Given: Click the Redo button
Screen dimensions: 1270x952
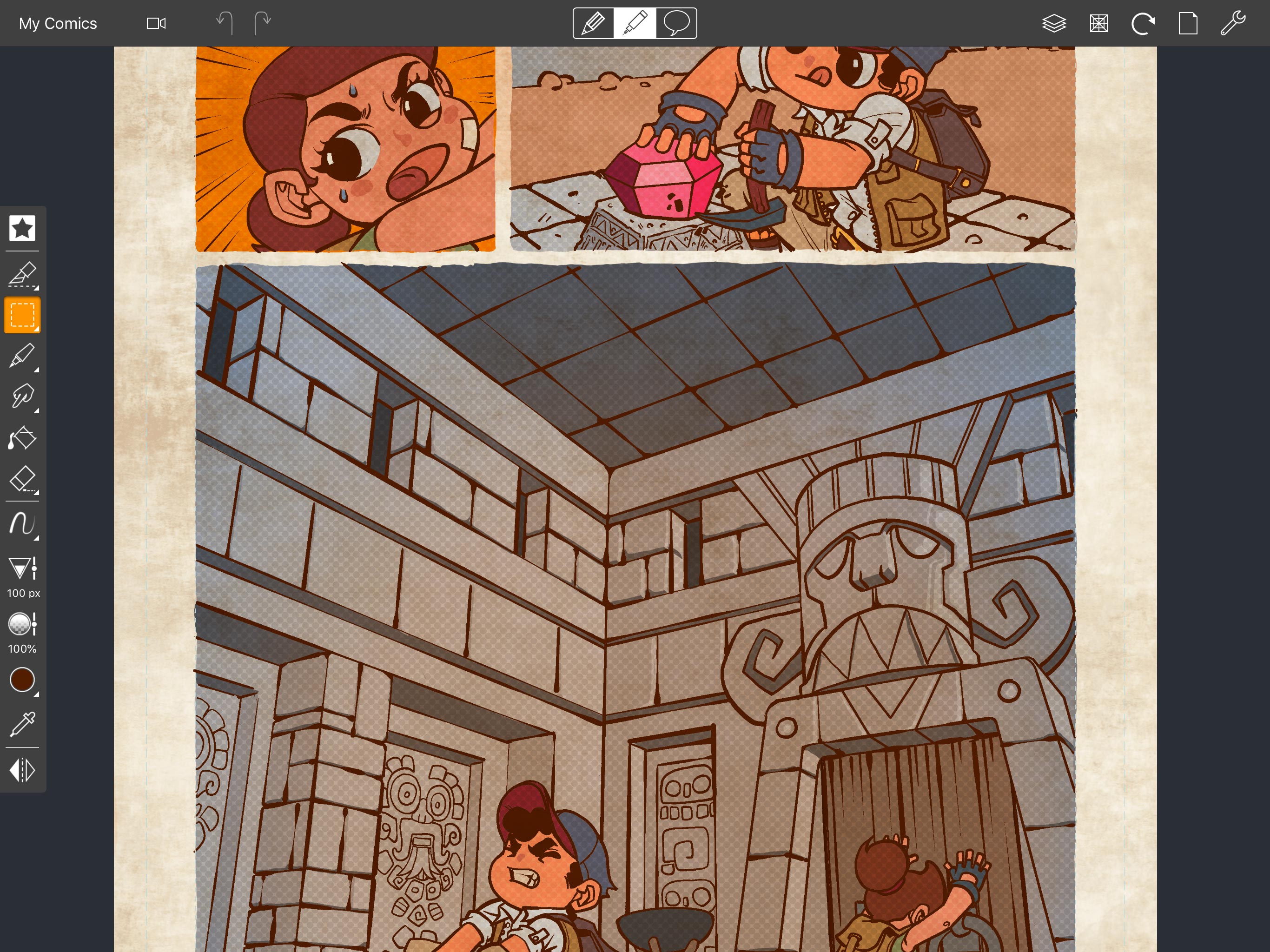Looking at the screenshot, I should pos(264,22).
